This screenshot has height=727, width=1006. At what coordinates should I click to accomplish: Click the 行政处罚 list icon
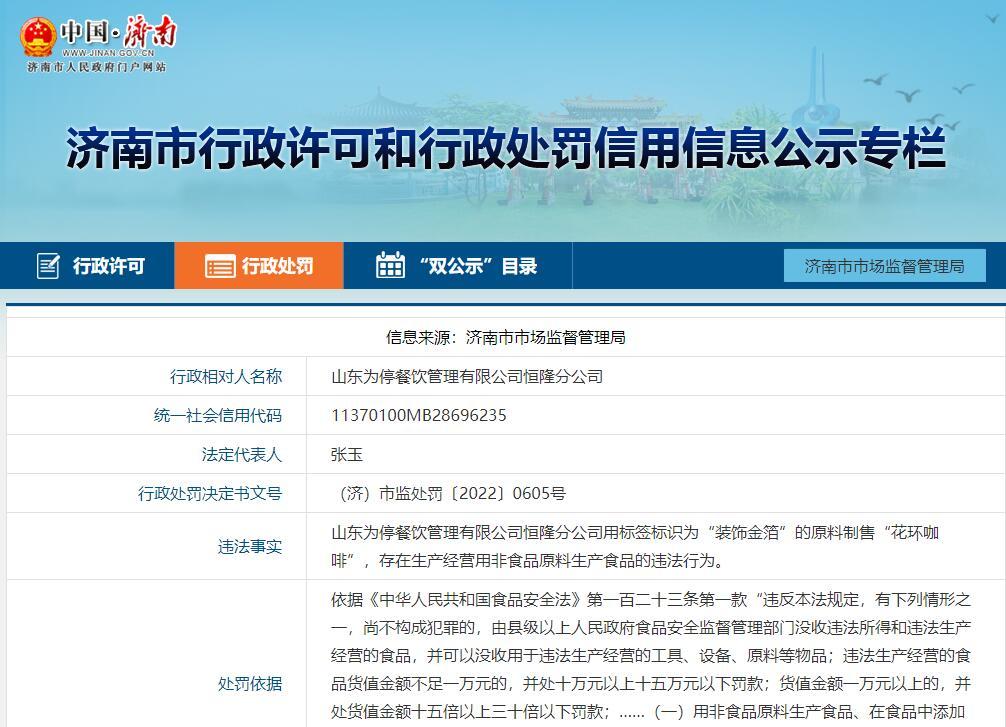click(220, 266)
